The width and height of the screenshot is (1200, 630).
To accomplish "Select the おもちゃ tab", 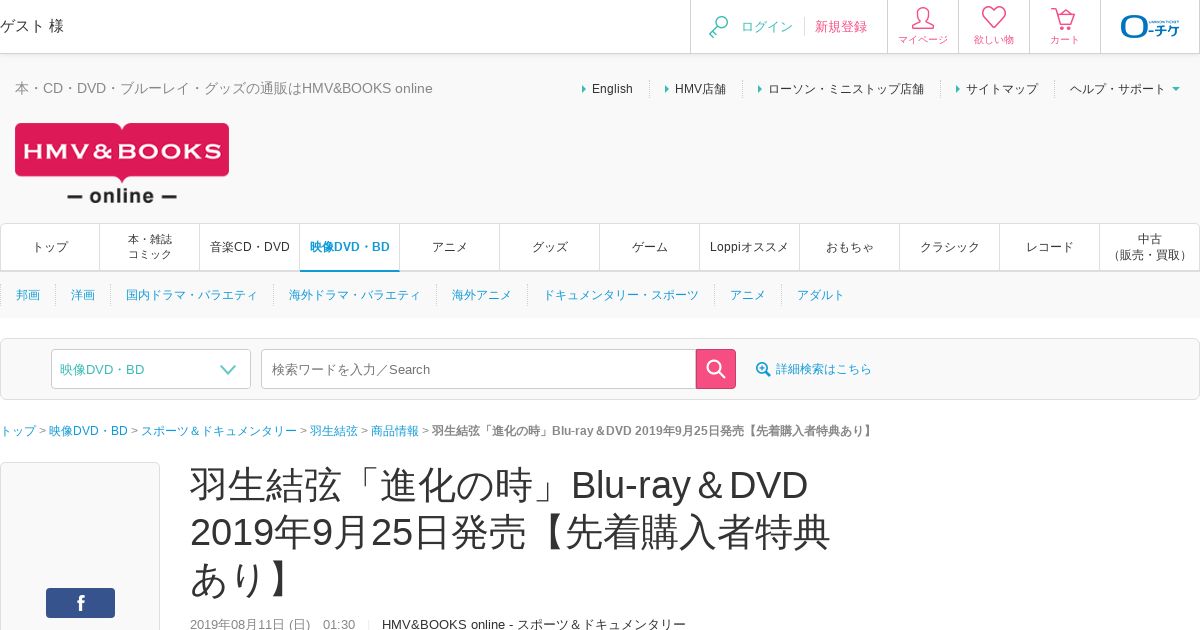I will click(850, 247).
